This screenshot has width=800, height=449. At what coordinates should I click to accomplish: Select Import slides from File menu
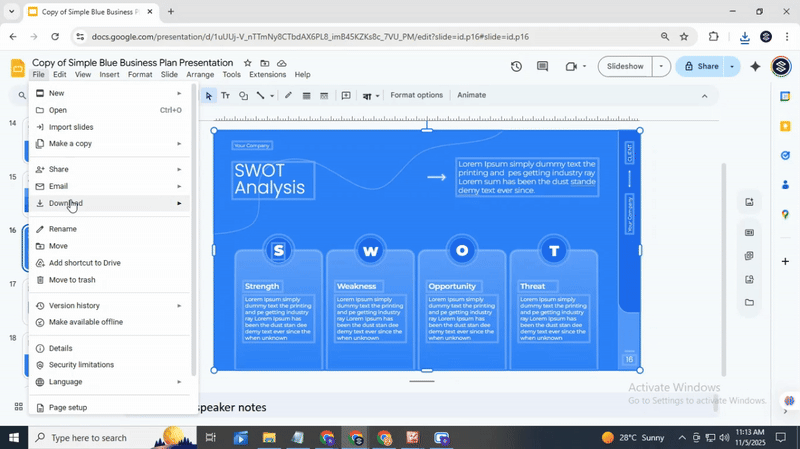point(71,127)
